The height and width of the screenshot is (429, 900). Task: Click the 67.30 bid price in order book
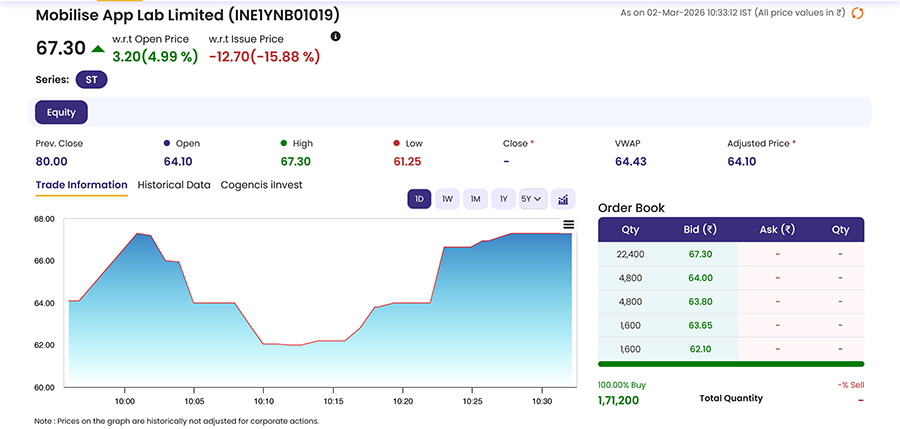pyautogui.click(x=700, y=254)
